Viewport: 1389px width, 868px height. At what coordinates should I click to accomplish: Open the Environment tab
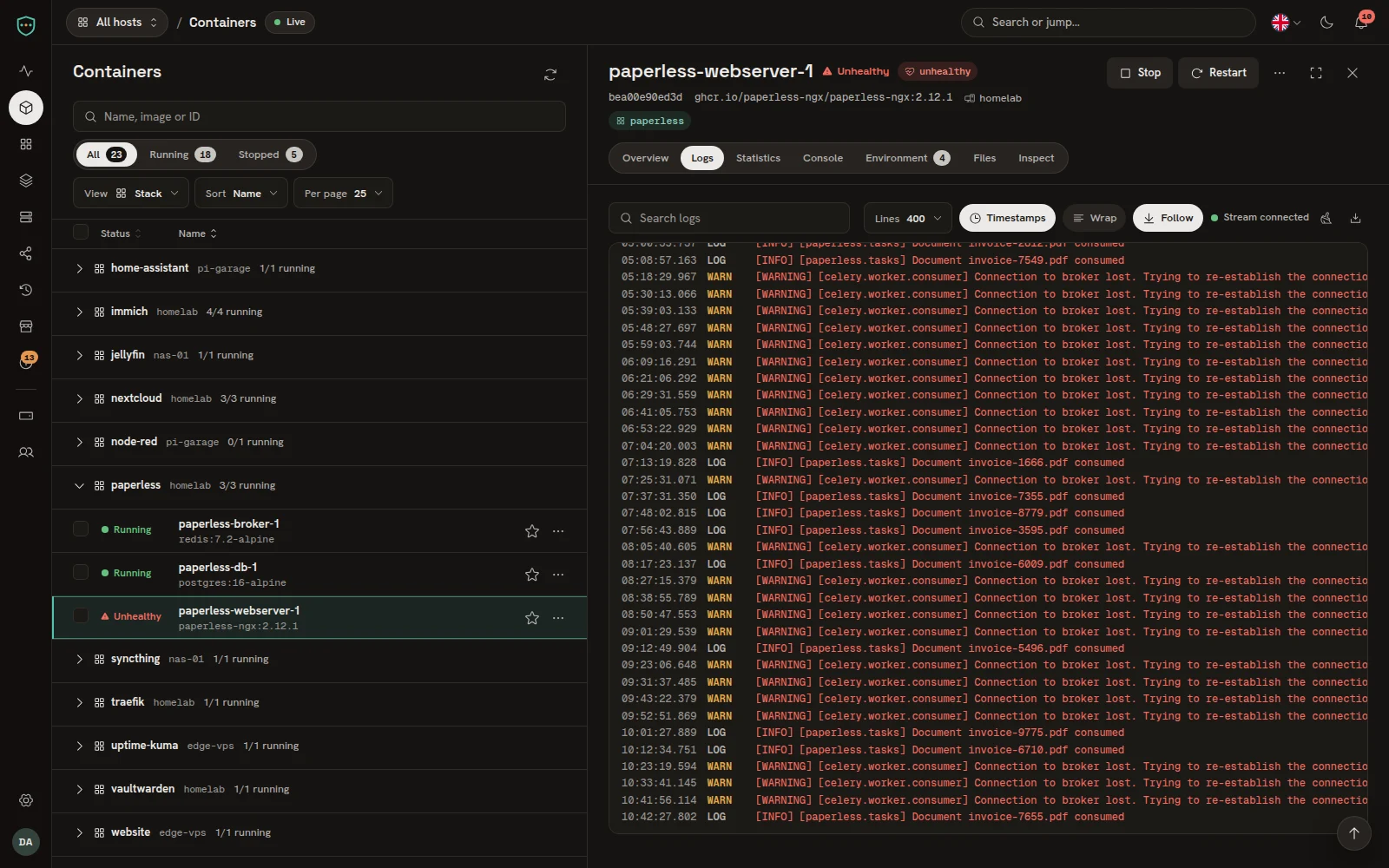pos(907,158)
